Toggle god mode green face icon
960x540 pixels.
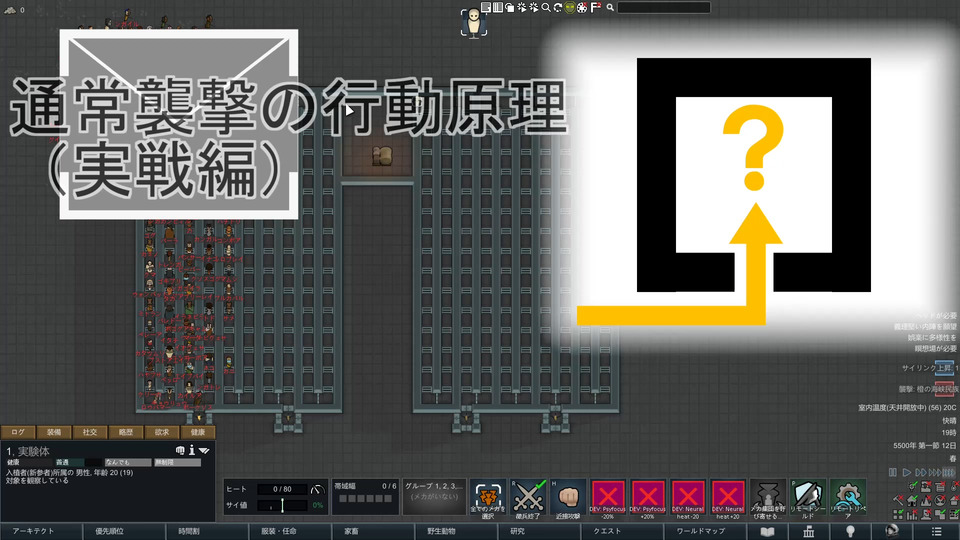(x=570, y=7)
